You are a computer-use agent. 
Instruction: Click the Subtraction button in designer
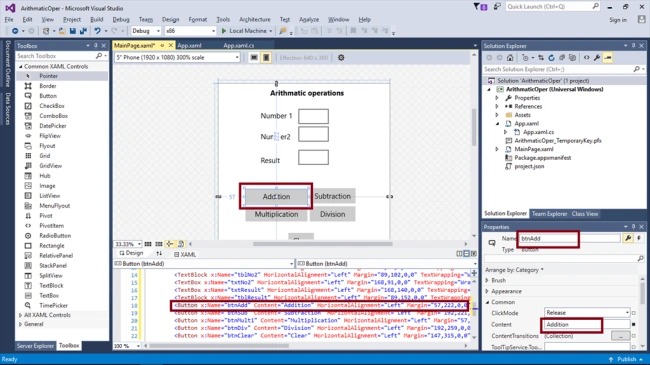click(332, 196)
